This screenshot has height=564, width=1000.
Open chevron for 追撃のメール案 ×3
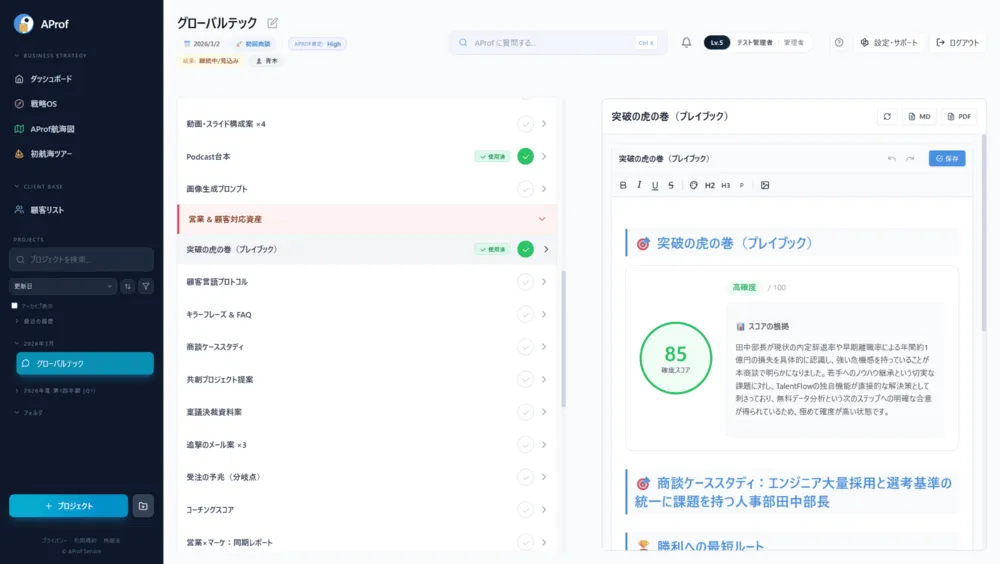pyautogui.click(x=544, y=445)
